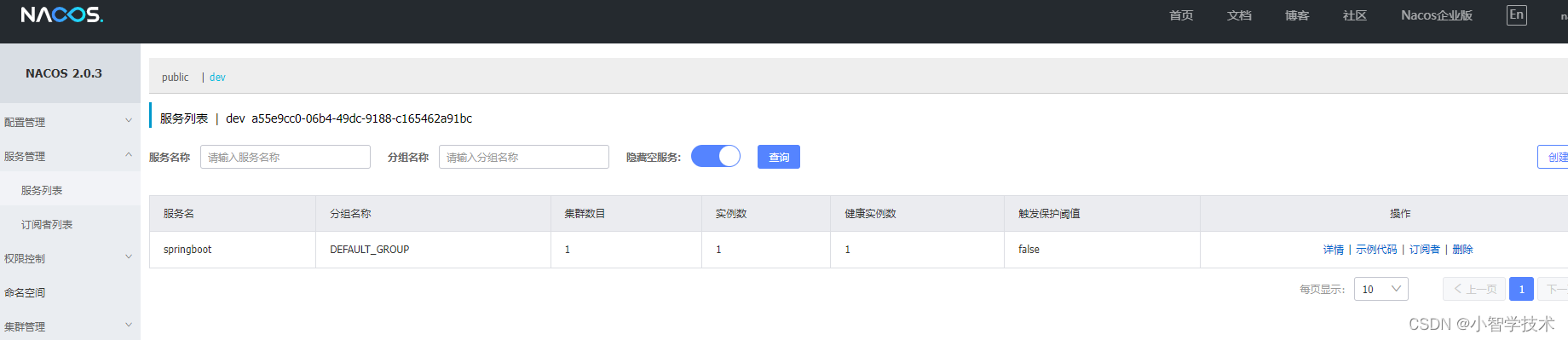Collapse the 服务管理 sidebar menu
This screenshot has height=340, width=1568.
(x=70, y=156)
